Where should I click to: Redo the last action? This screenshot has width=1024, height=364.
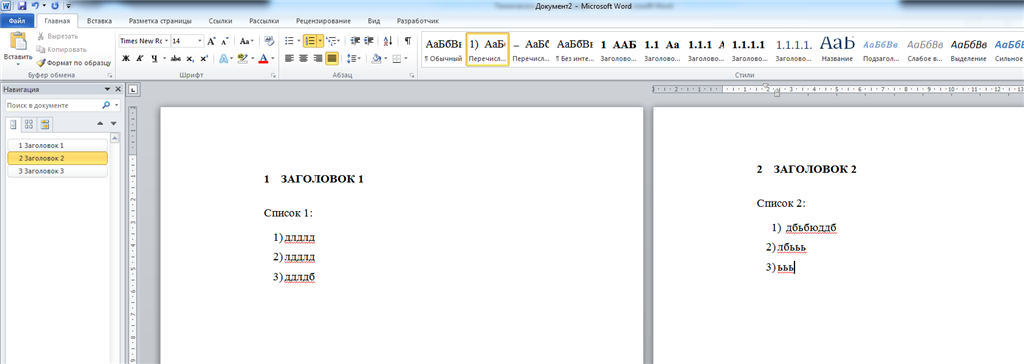(54, 6)
